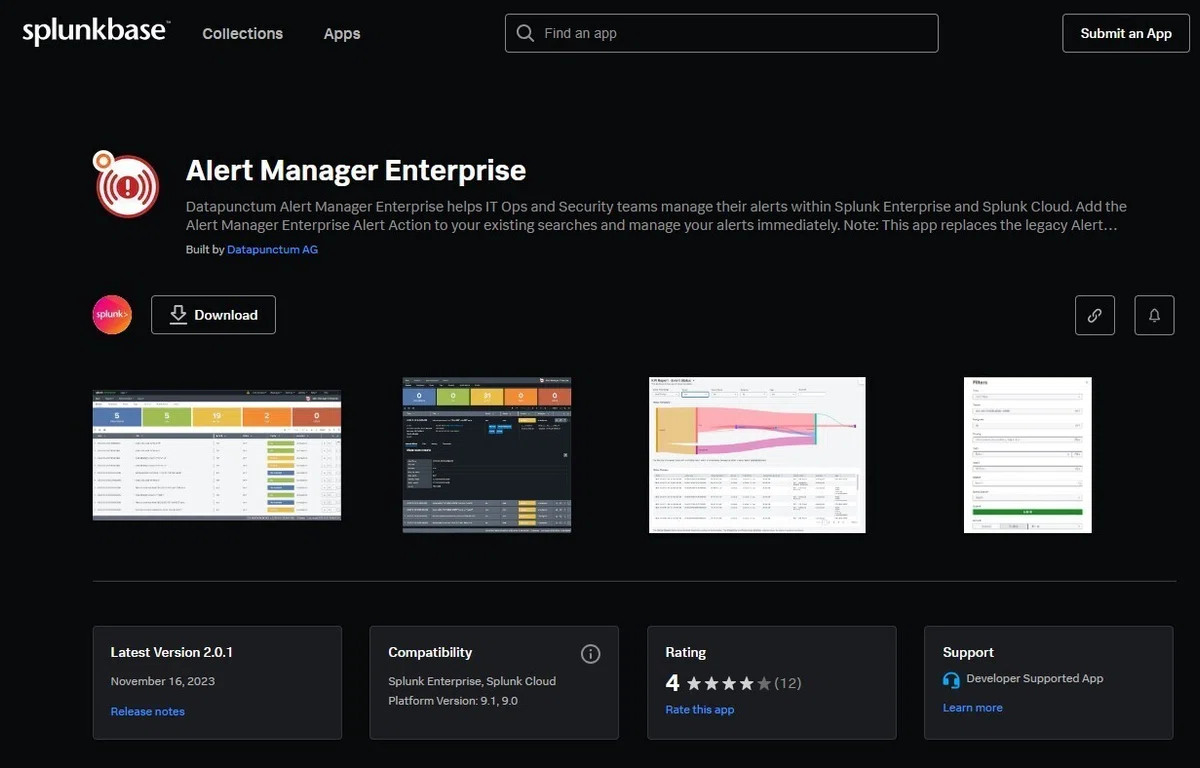Copy app link using chain icon
Screen dimensions: 1200x768
point(1095,315)
